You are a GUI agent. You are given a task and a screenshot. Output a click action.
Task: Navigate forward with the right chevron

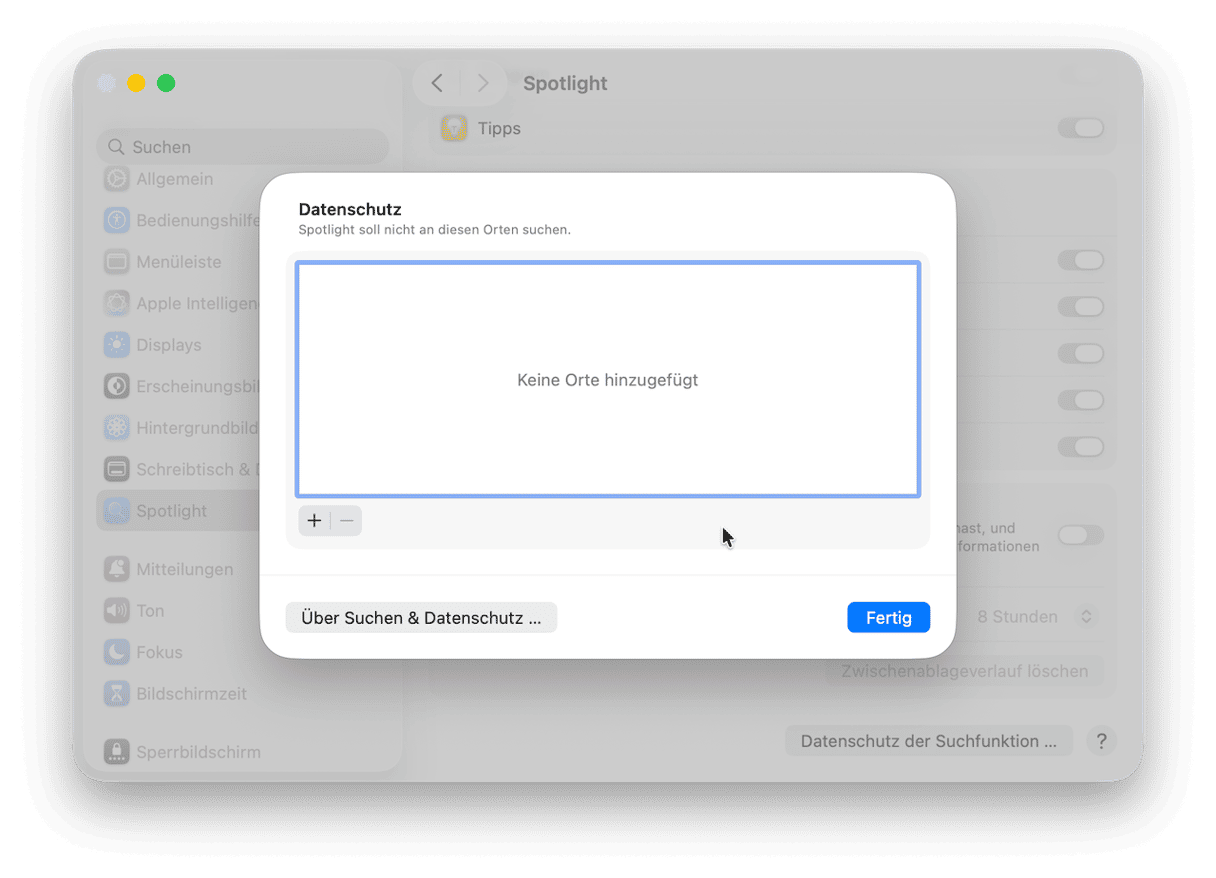(483, 84)
